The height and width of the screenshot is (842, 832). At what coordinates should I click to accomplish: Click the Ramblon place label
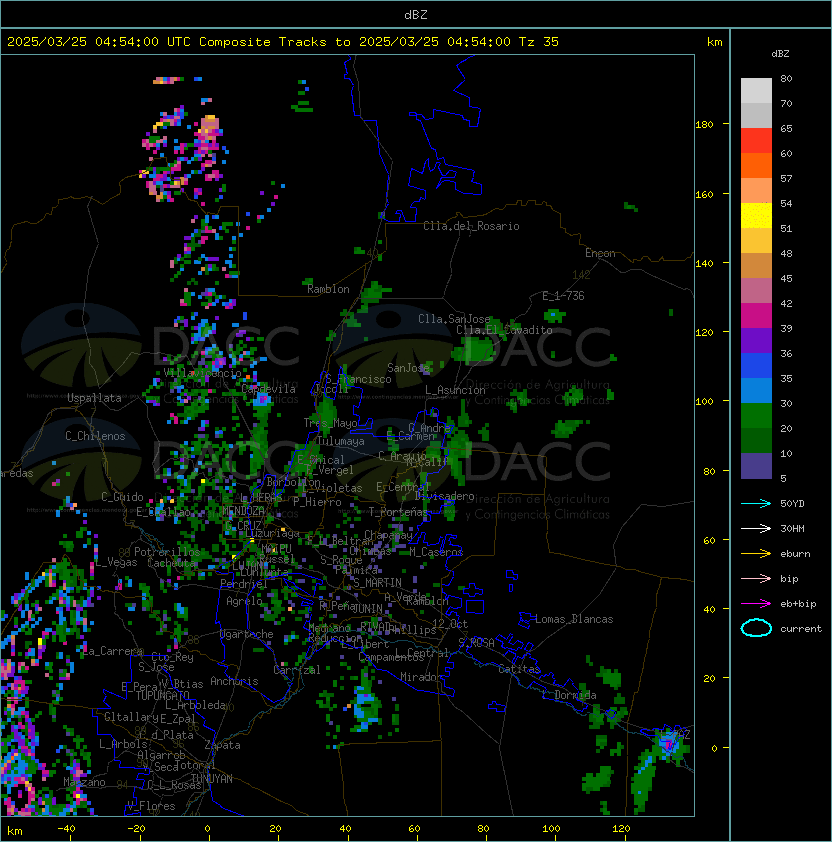pyautogui.click(x=328, y=289)
